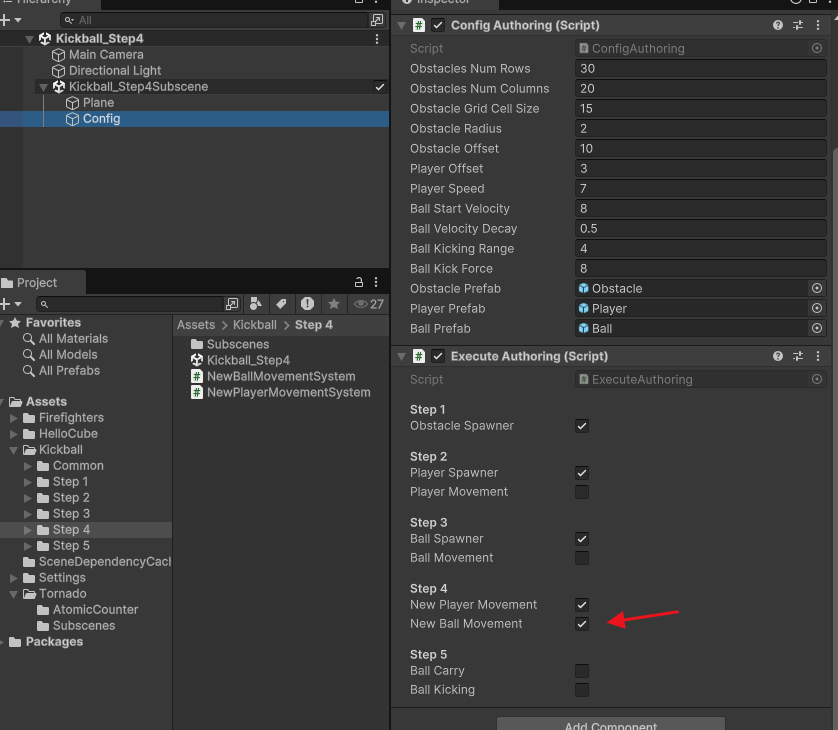Screen dimensions: 838x730
Task: Click the Project search input field
Action: coord(129,304)
